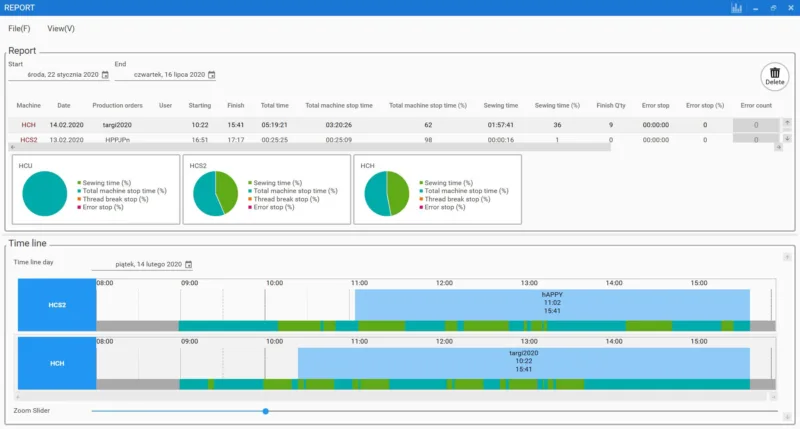Sort by Error stop column header
Image resolution: width=800 pixels, height=429 pixels.
(x=656, y=106)
